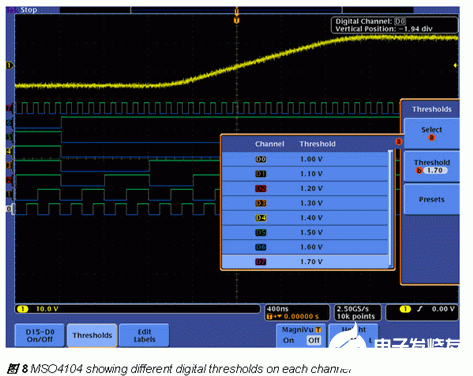
Task: Open the Presets side menu
Action: tap(431, 199)
